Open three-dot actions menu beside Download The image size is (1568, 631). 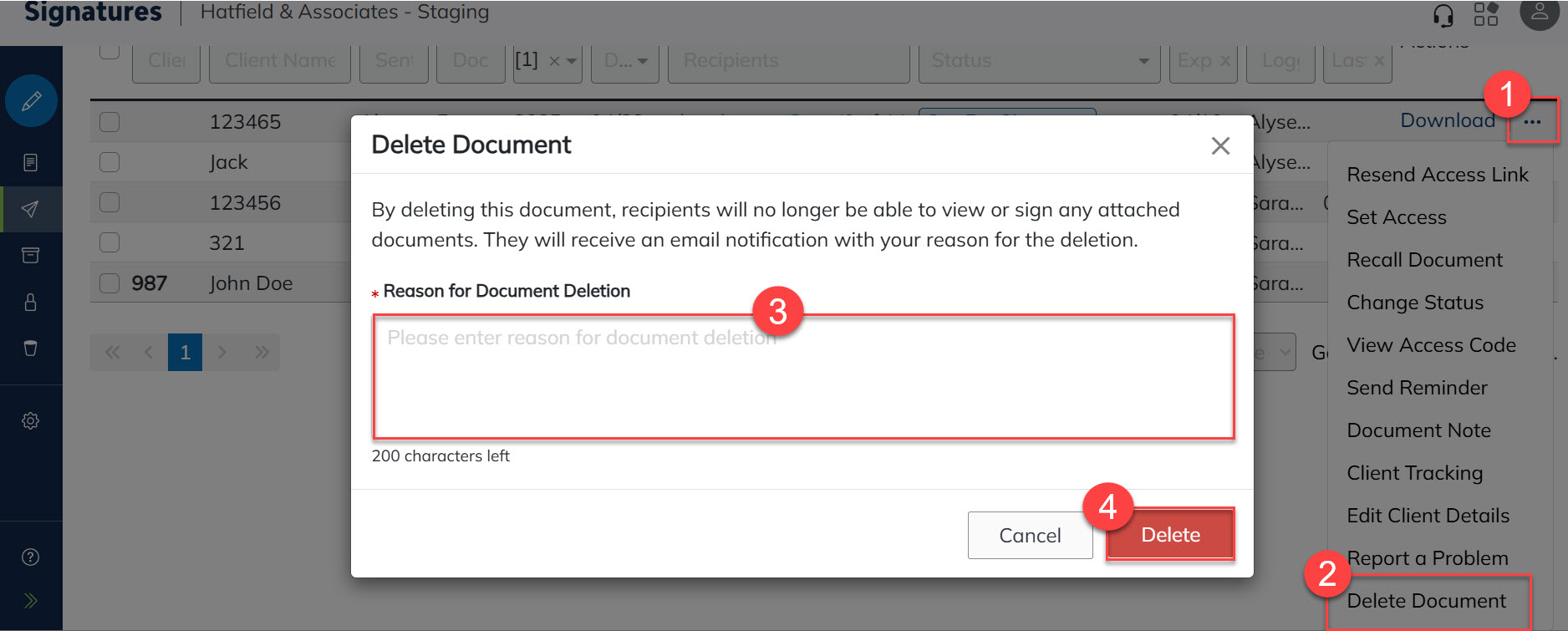pos(1531,122)
